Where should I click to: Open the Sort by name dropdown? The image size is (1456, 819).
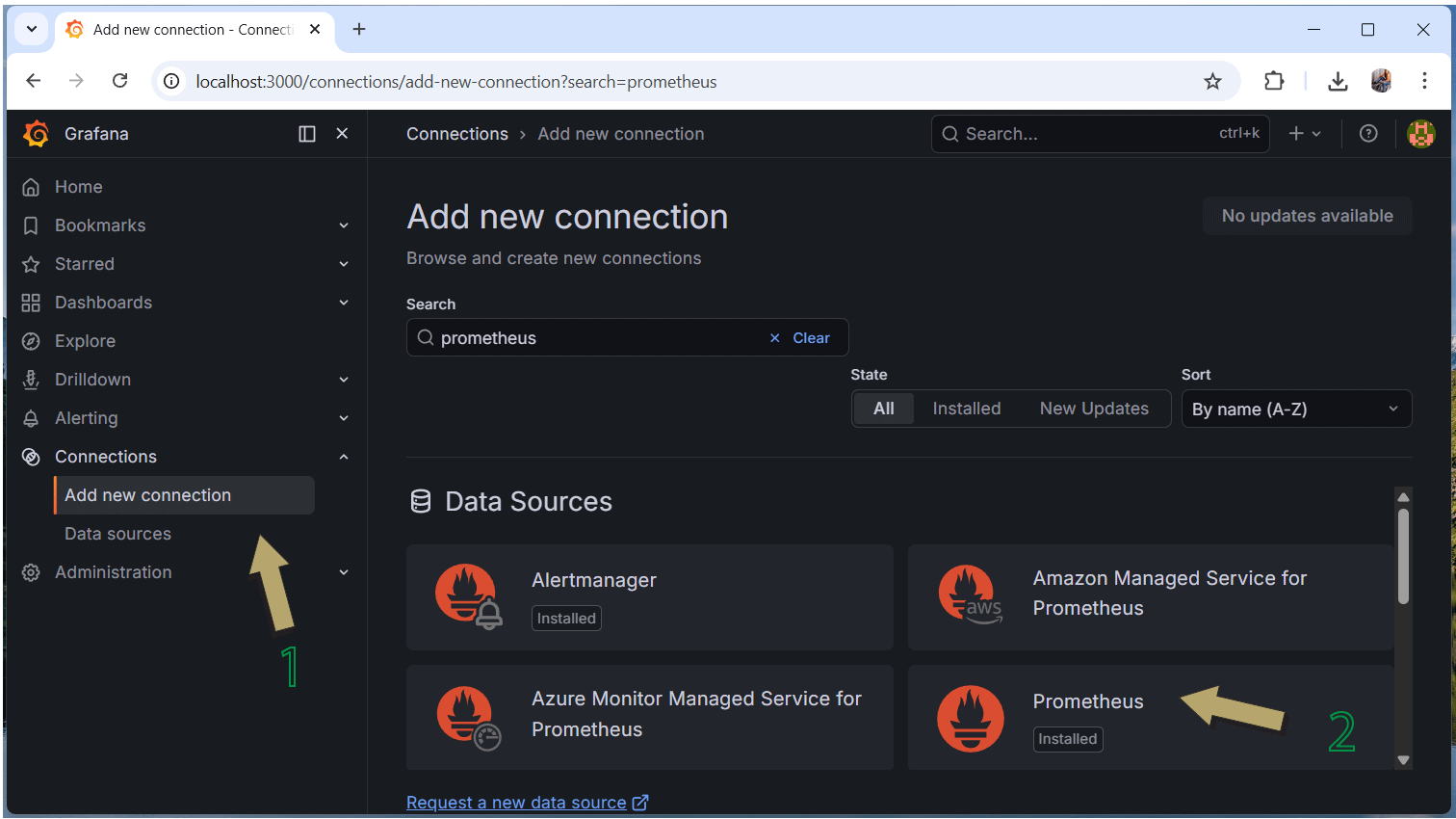[x=1296, y=409]
